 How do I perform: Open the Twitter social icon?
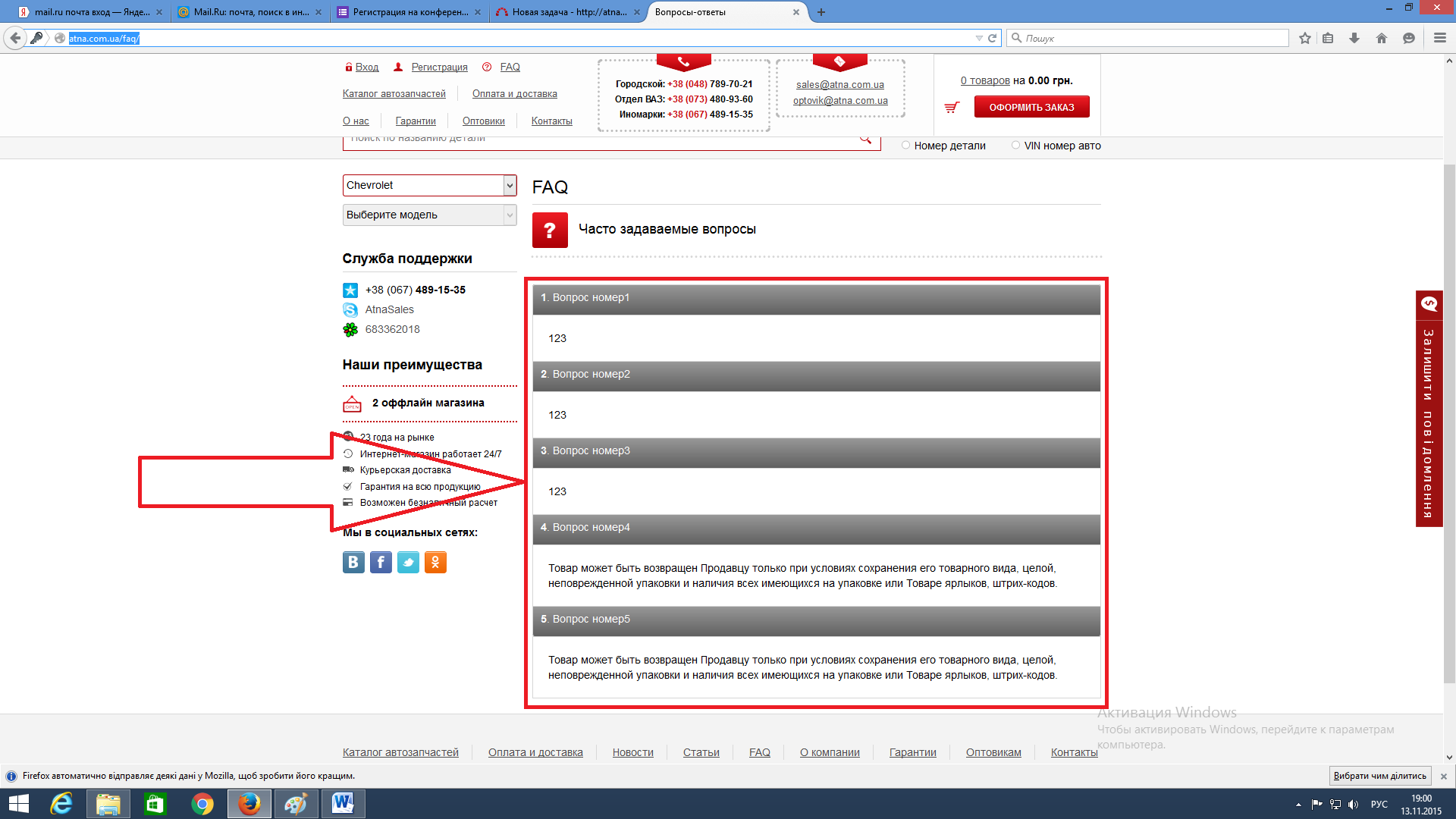[408, 562]
